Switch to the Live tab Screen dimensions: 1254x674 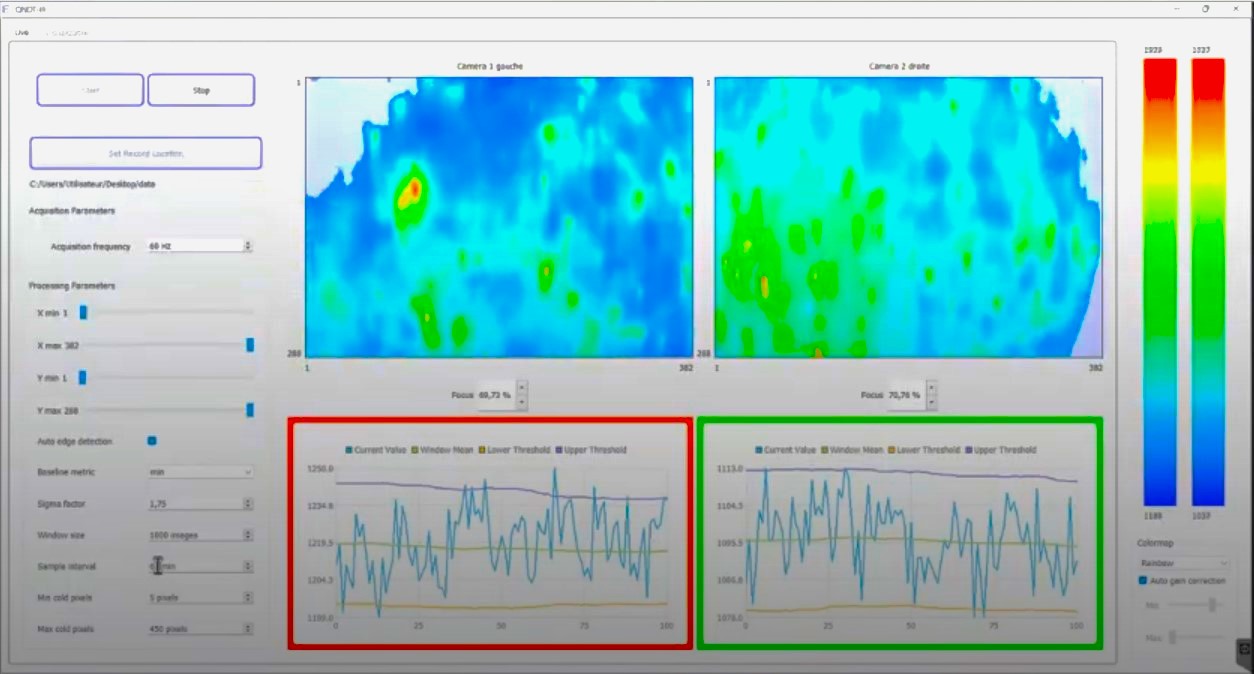[x=22, y=33]
